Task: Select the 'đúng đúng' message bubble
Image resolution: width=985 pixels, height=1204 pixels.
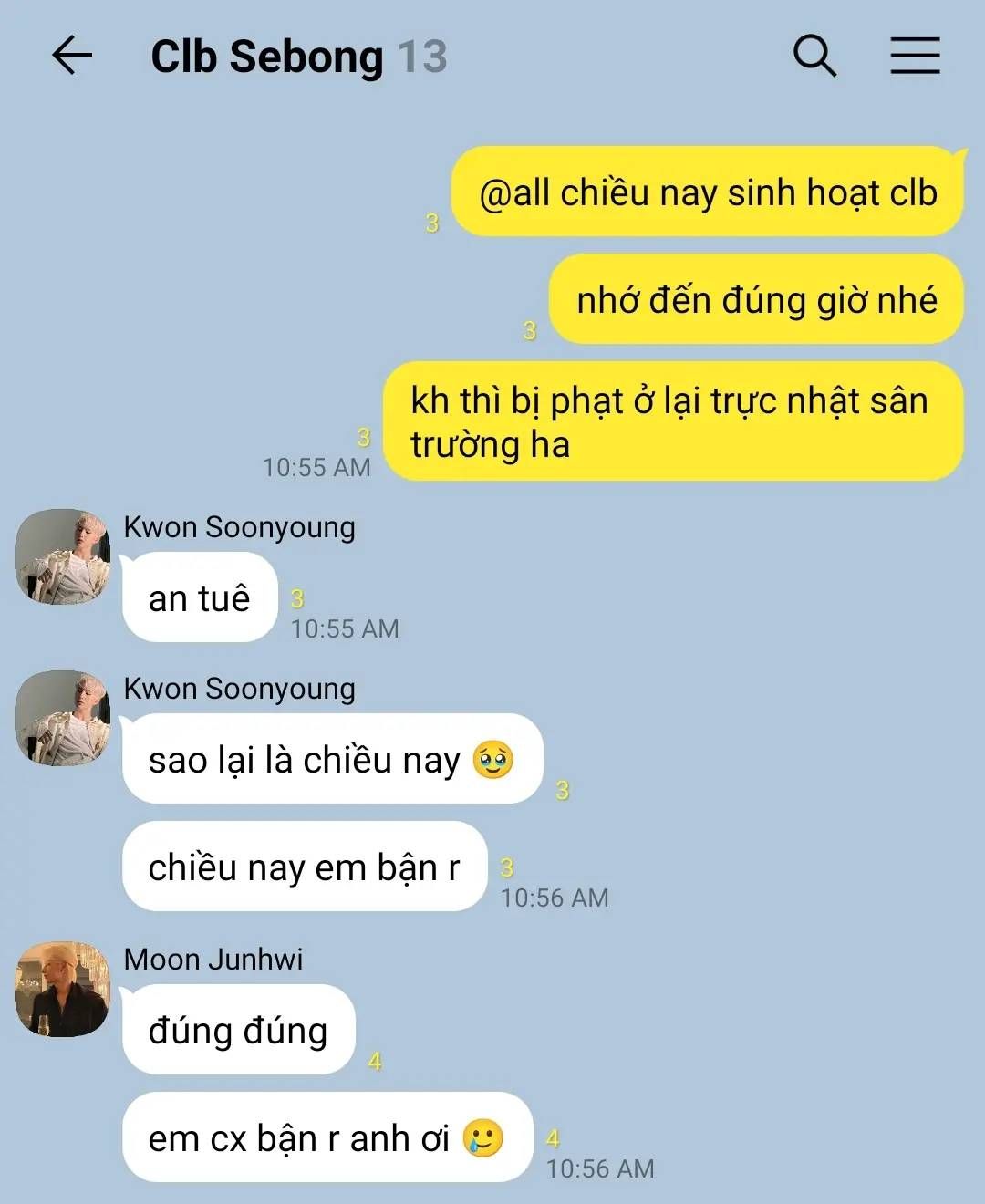Action: point(238,1030)
